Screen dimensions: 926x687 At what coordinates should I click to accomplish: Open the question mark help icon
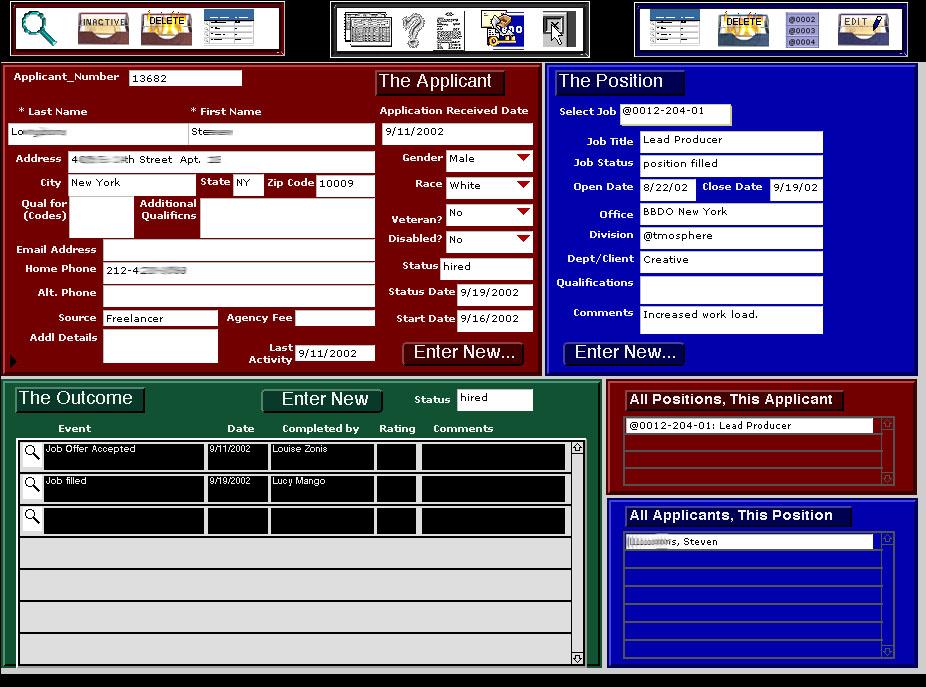click(x=413, y=30)
